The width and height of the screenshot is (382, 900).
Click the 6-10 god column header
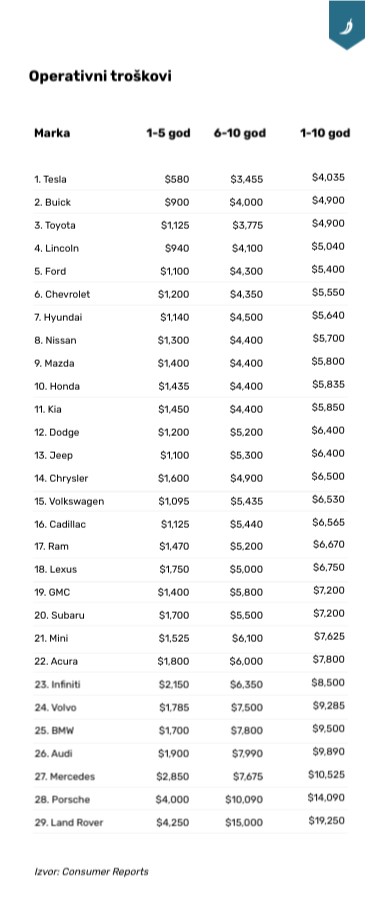(240, 133)
